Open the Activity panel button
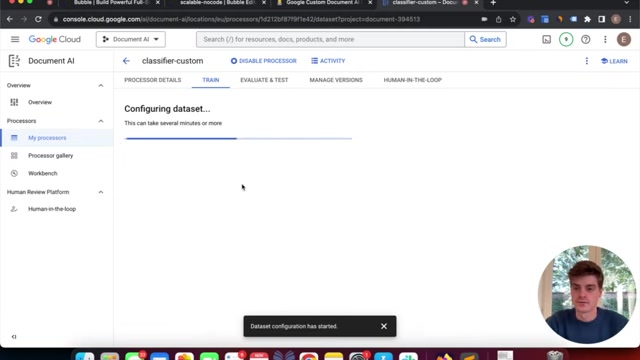640x360 pixels. 328,61
